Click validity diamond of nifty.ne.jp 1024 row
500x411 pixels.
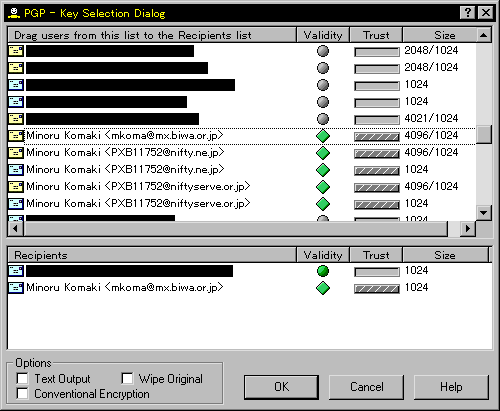pos(323,170)
